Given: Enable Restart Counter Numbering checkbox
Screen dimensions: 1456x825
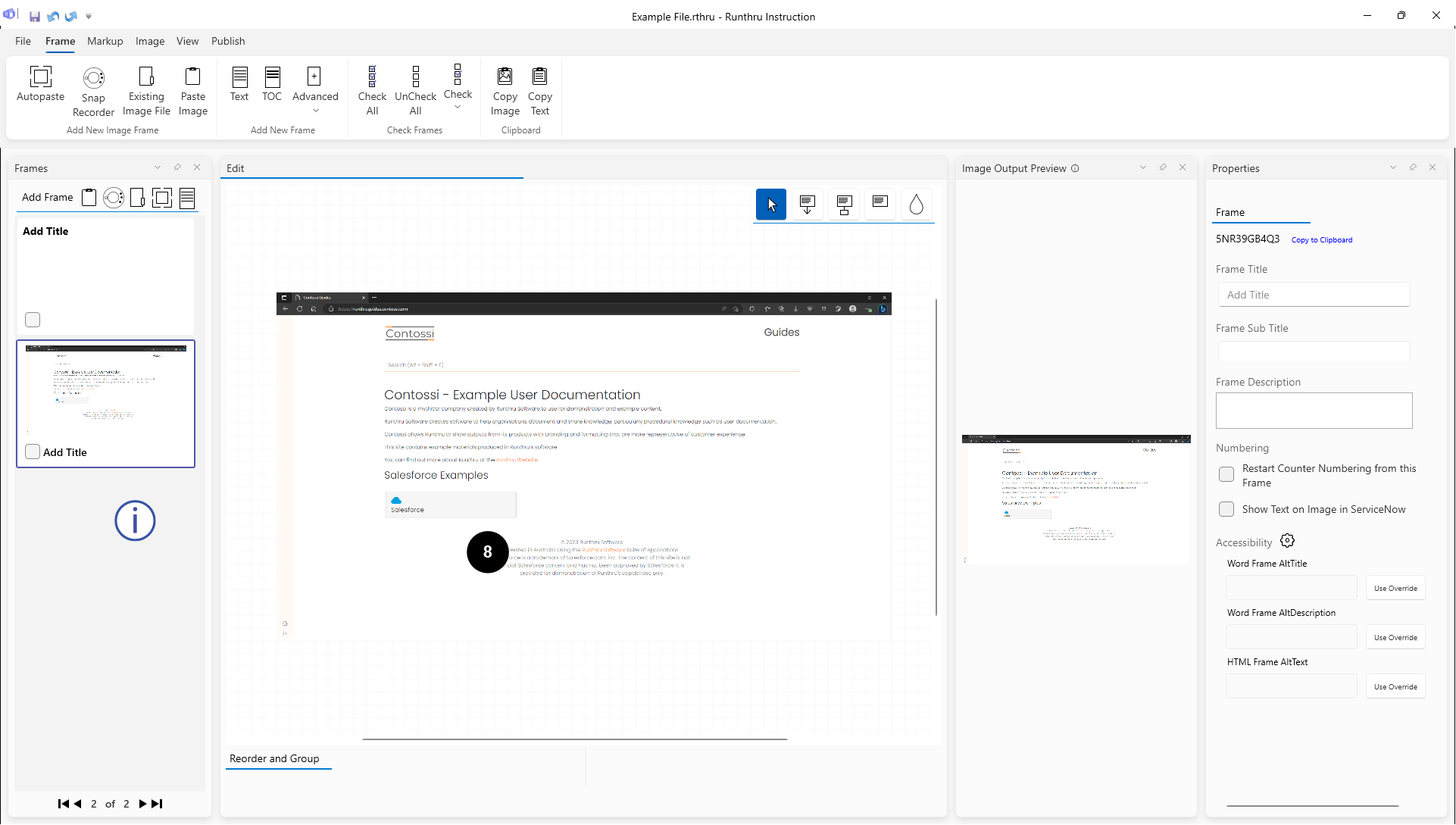Looking at the screenshot, I should 1226,474.
